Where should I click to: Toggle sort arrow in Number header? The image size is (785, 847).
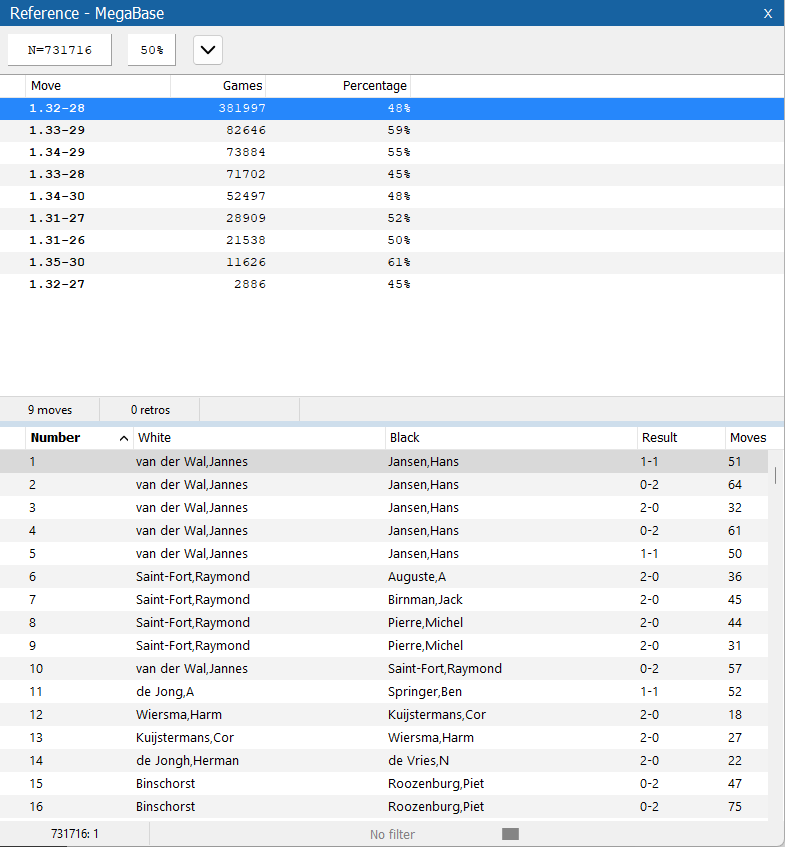pyautogui.click(x=124, y=438)
